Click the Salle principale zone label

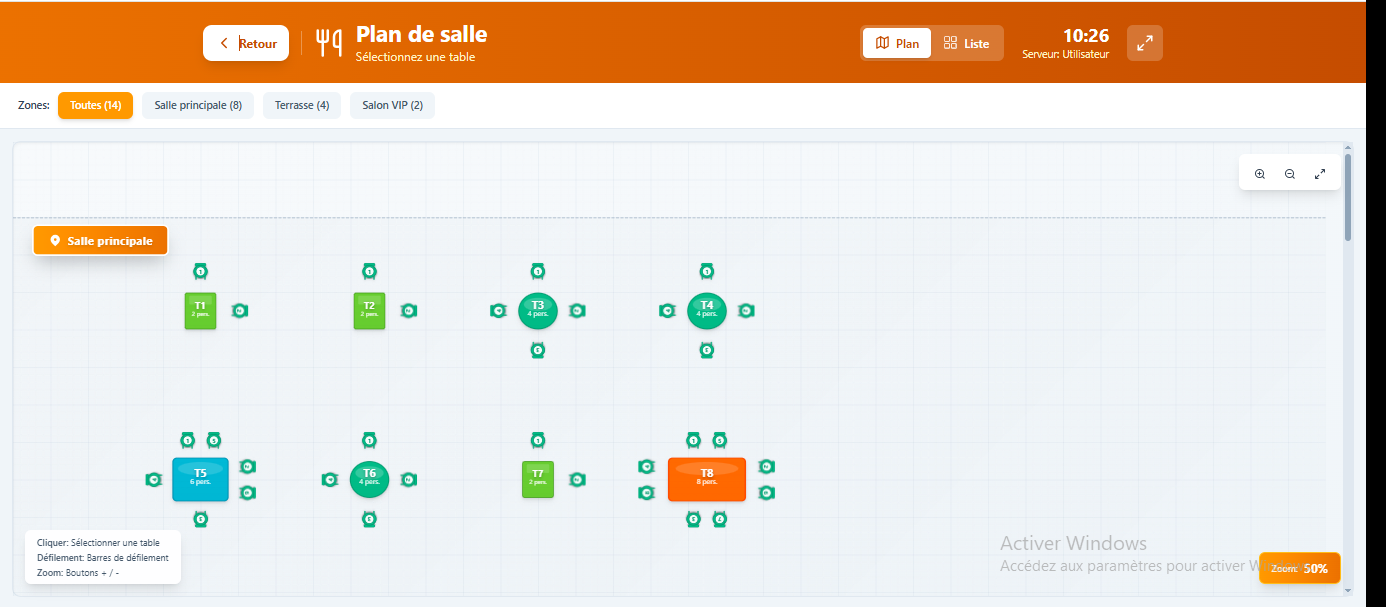[100, 241]
